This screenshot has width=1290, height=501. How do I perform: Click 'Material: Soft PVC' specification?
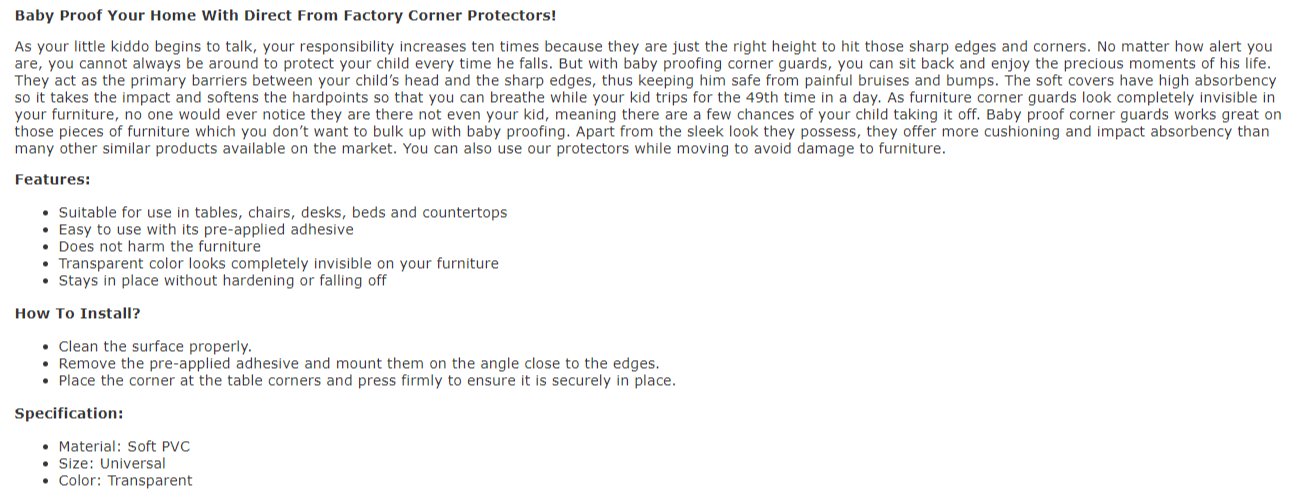click(x=124, y=447)
